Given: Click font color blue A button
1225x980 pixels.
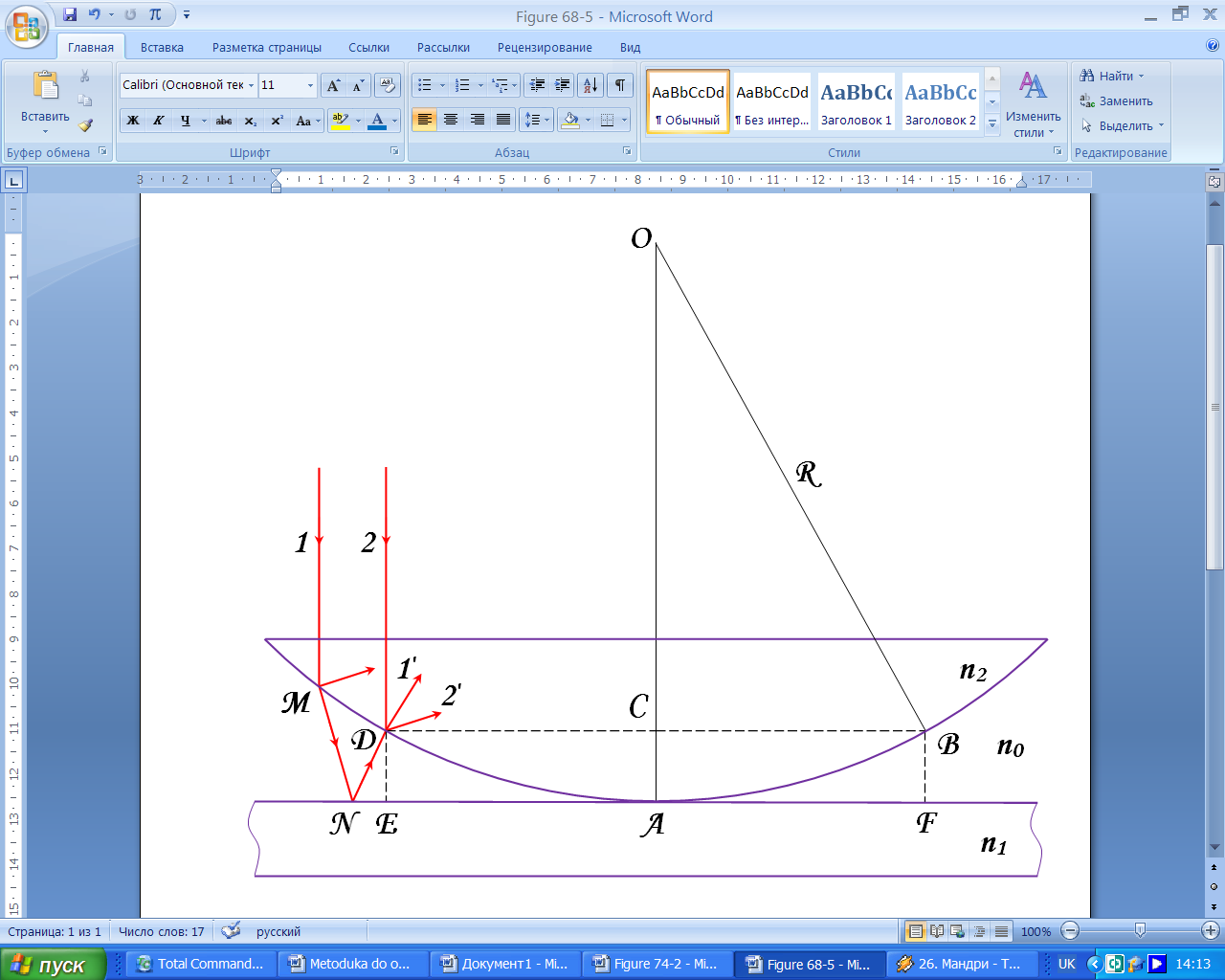Looking at the screenshot, I should (377, 121).
